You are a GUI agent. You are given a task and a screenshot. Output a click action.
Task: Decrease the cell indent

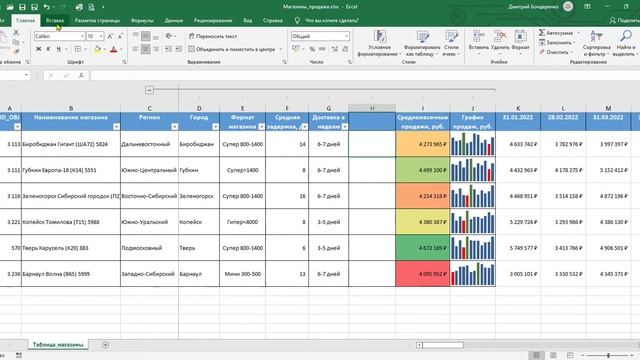168,49
